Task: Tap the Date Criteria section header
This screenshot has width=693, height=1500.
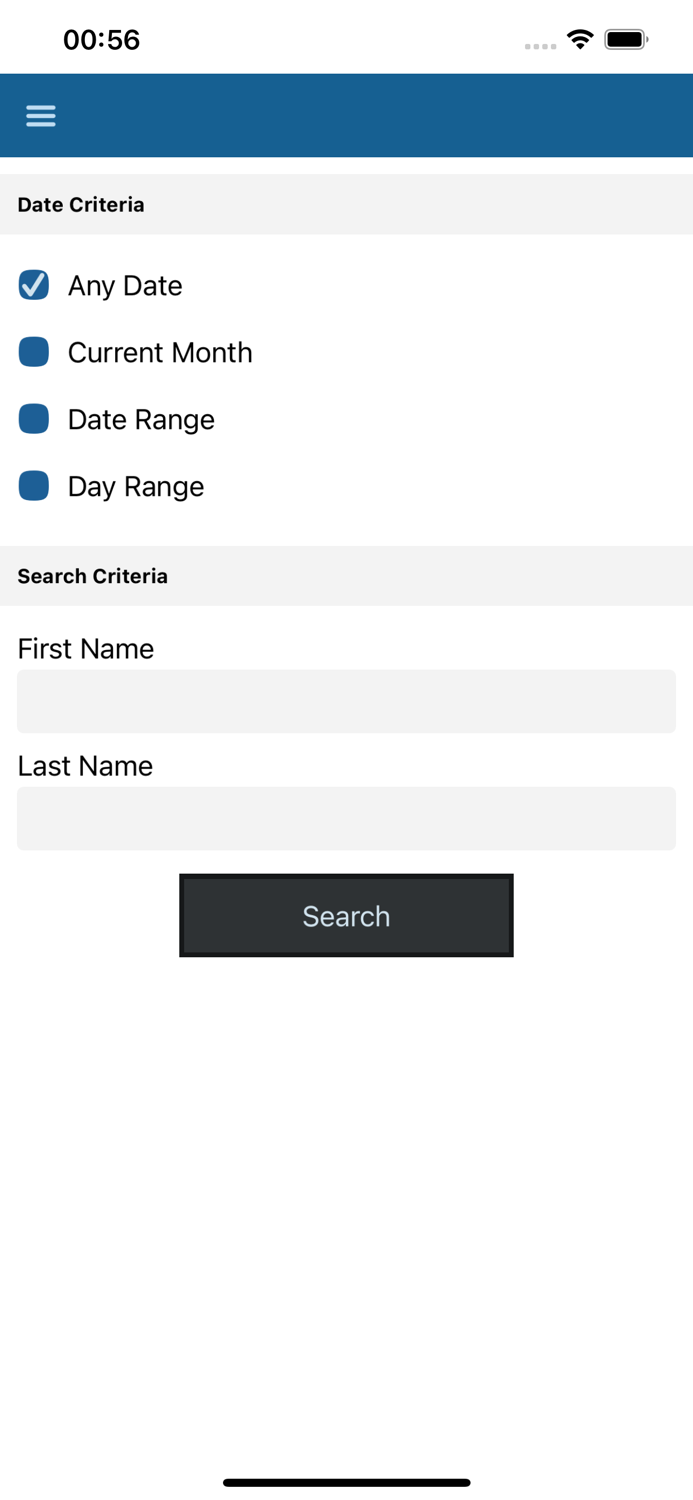Action: 81,205
